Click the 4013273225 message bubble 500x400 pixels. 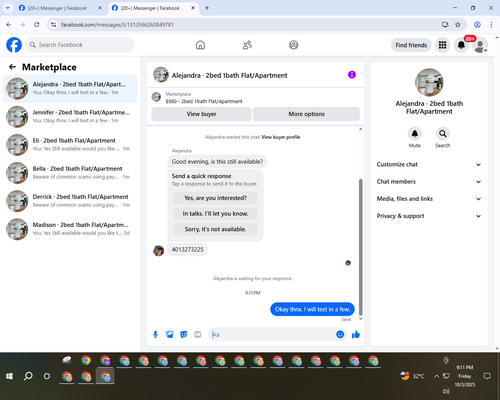(187, 250)
